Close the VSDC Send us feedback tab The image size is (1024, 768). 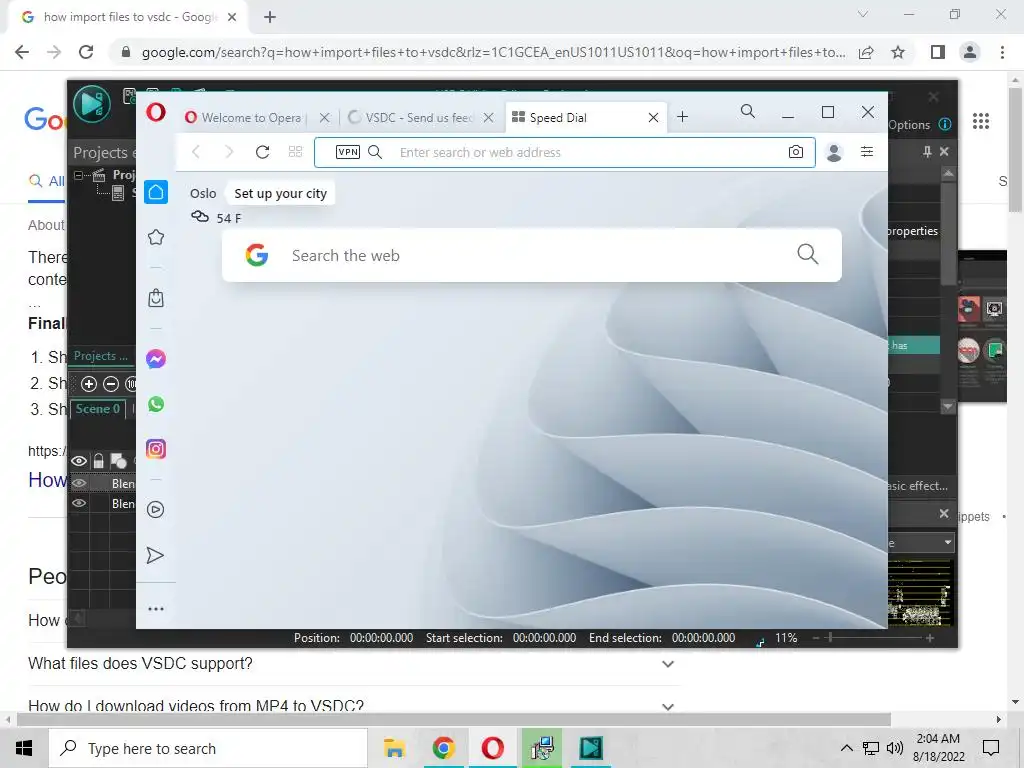pos(488,118)
